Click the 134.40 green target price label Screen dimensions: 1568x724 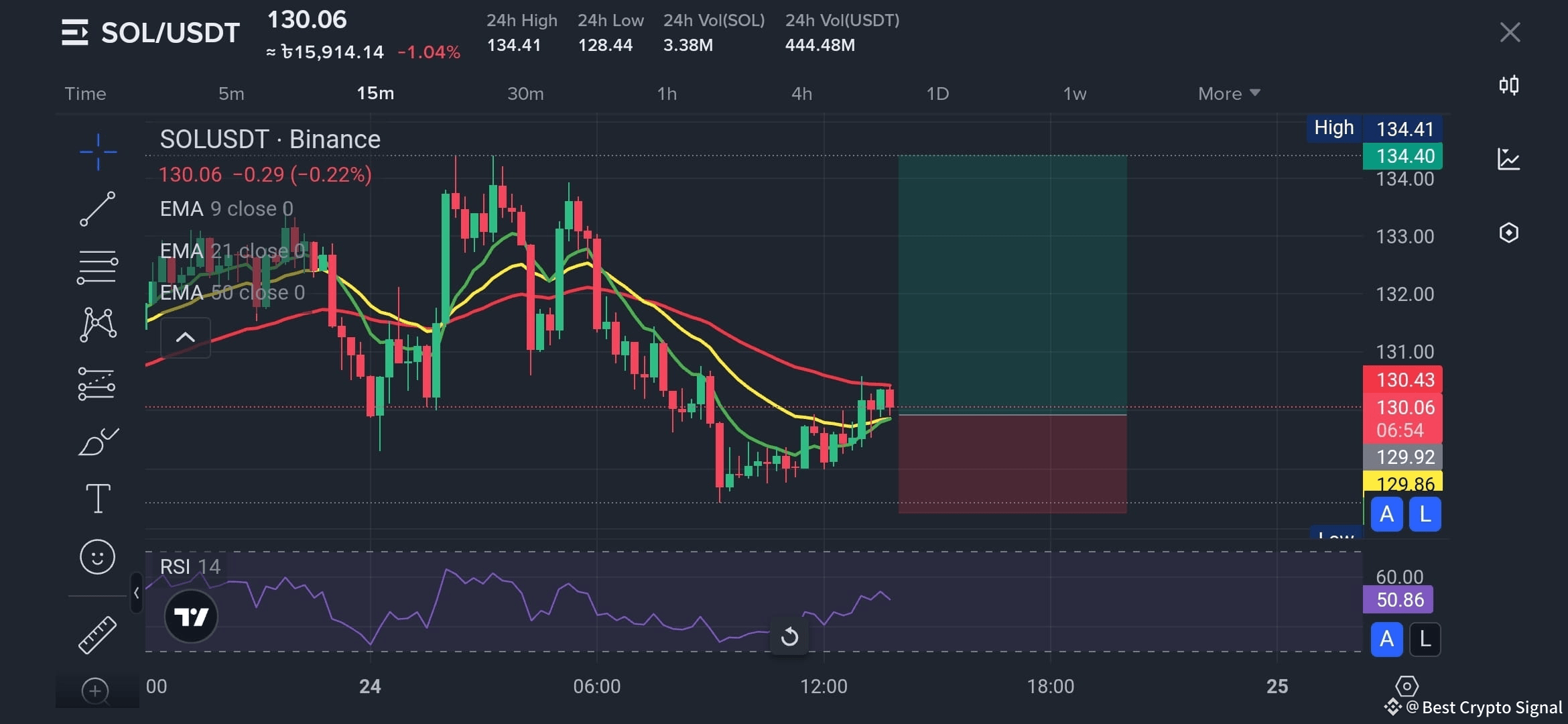pos(1402,156)
